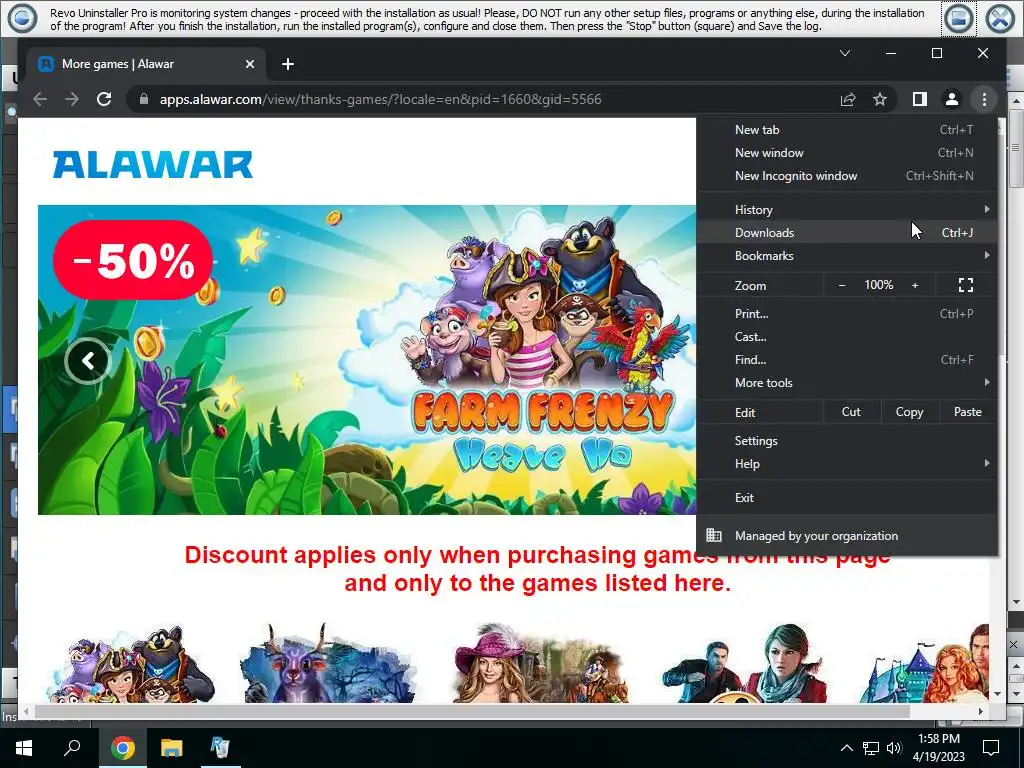Open the pink hat woman game thumbnail

[541, 664]
